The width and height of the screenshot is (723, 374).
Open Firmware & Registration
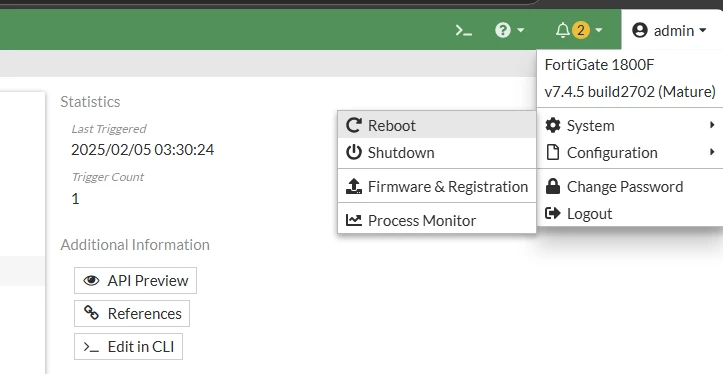point(437,186)
